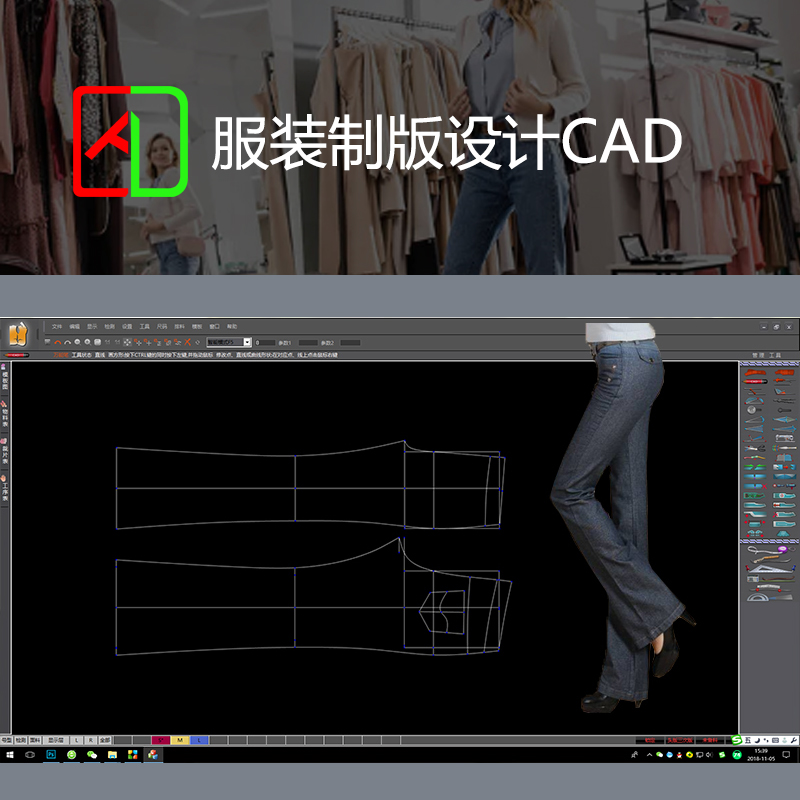Show hidden system tray icons chevron
Viewport: 800px width, 800px height.
(649, 755)
